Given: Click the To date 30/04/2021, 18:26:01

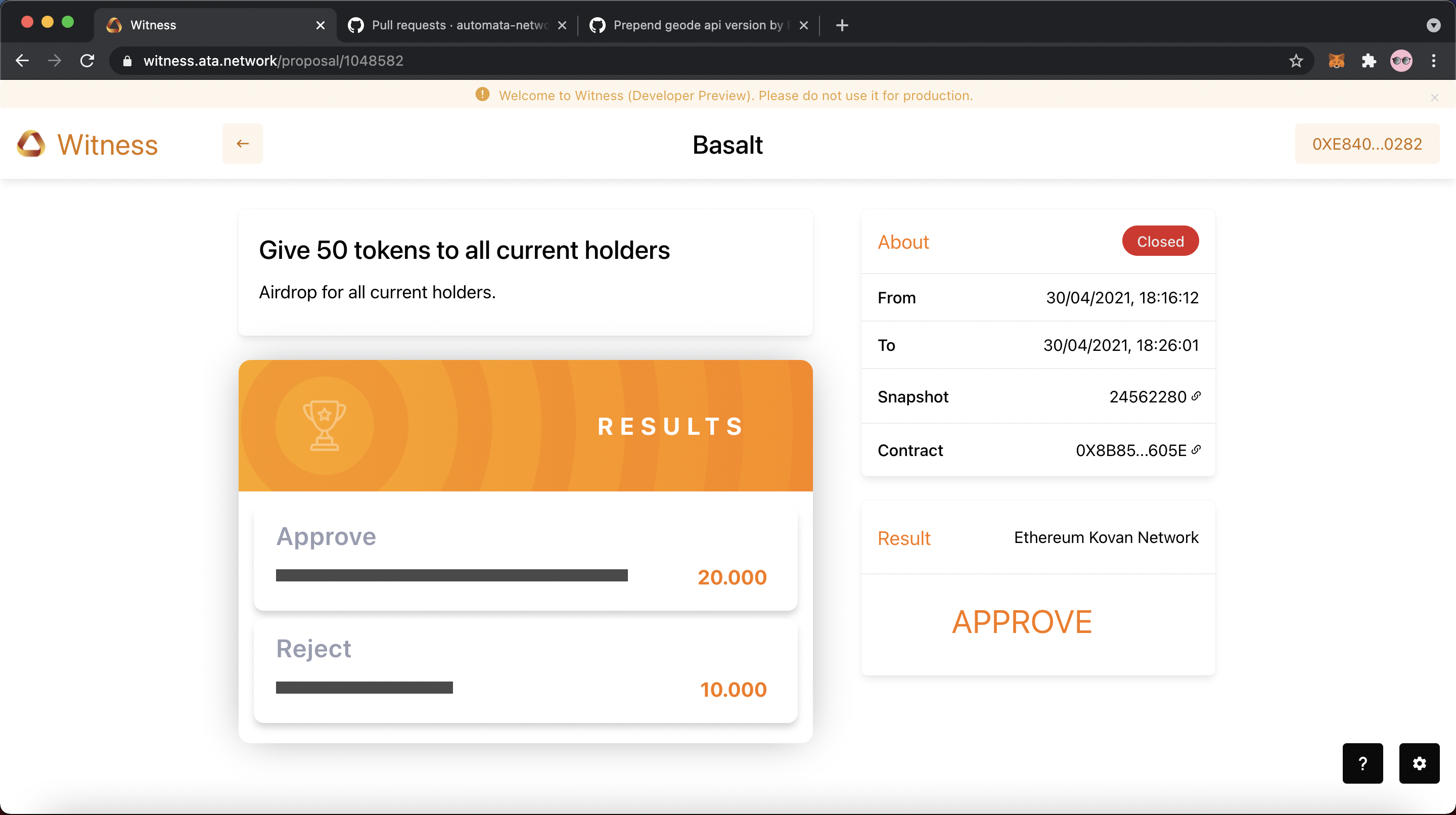Looking at the screenshot, I should 1121,345.
